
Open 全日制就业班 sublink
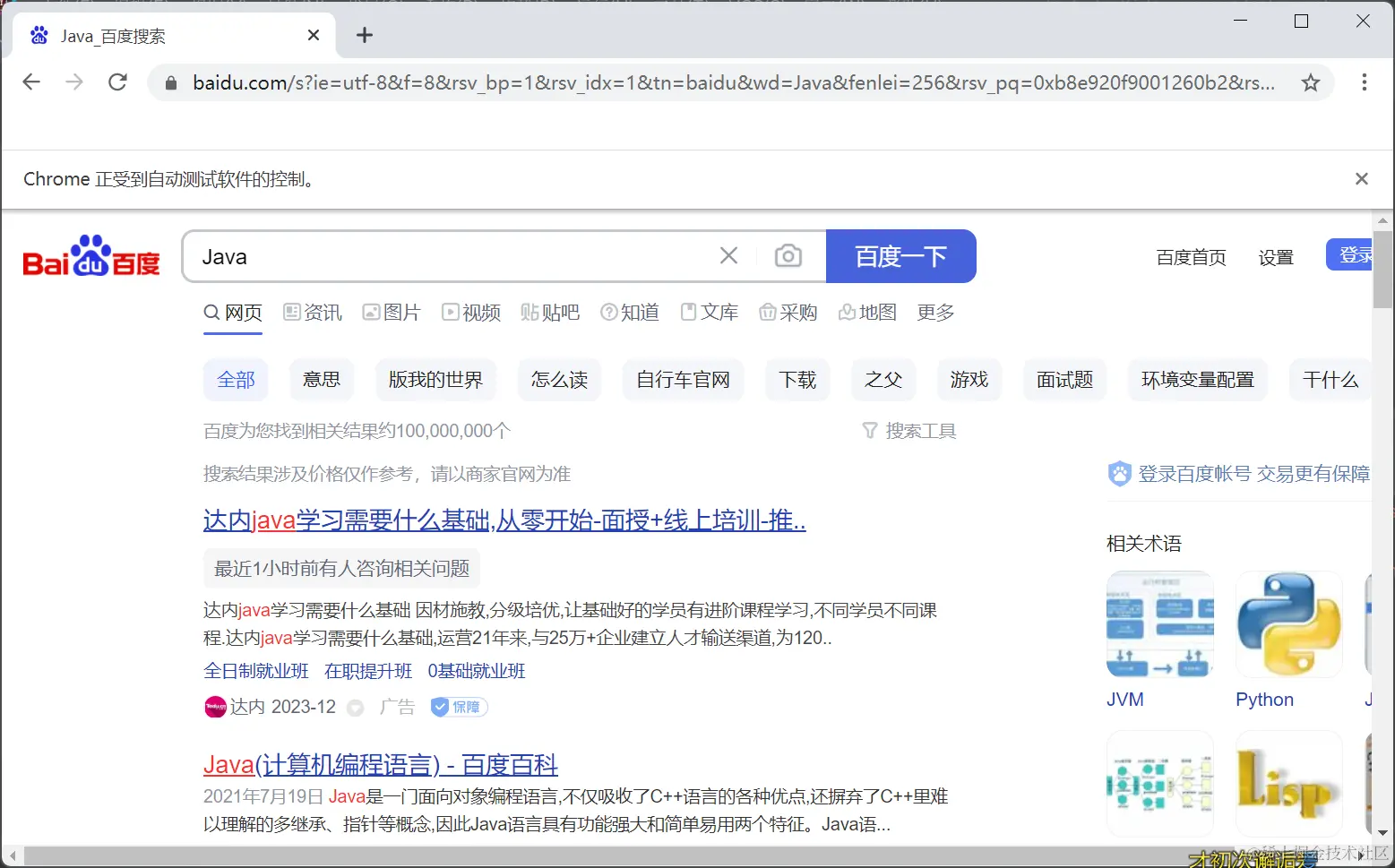[x=256, y=671]
